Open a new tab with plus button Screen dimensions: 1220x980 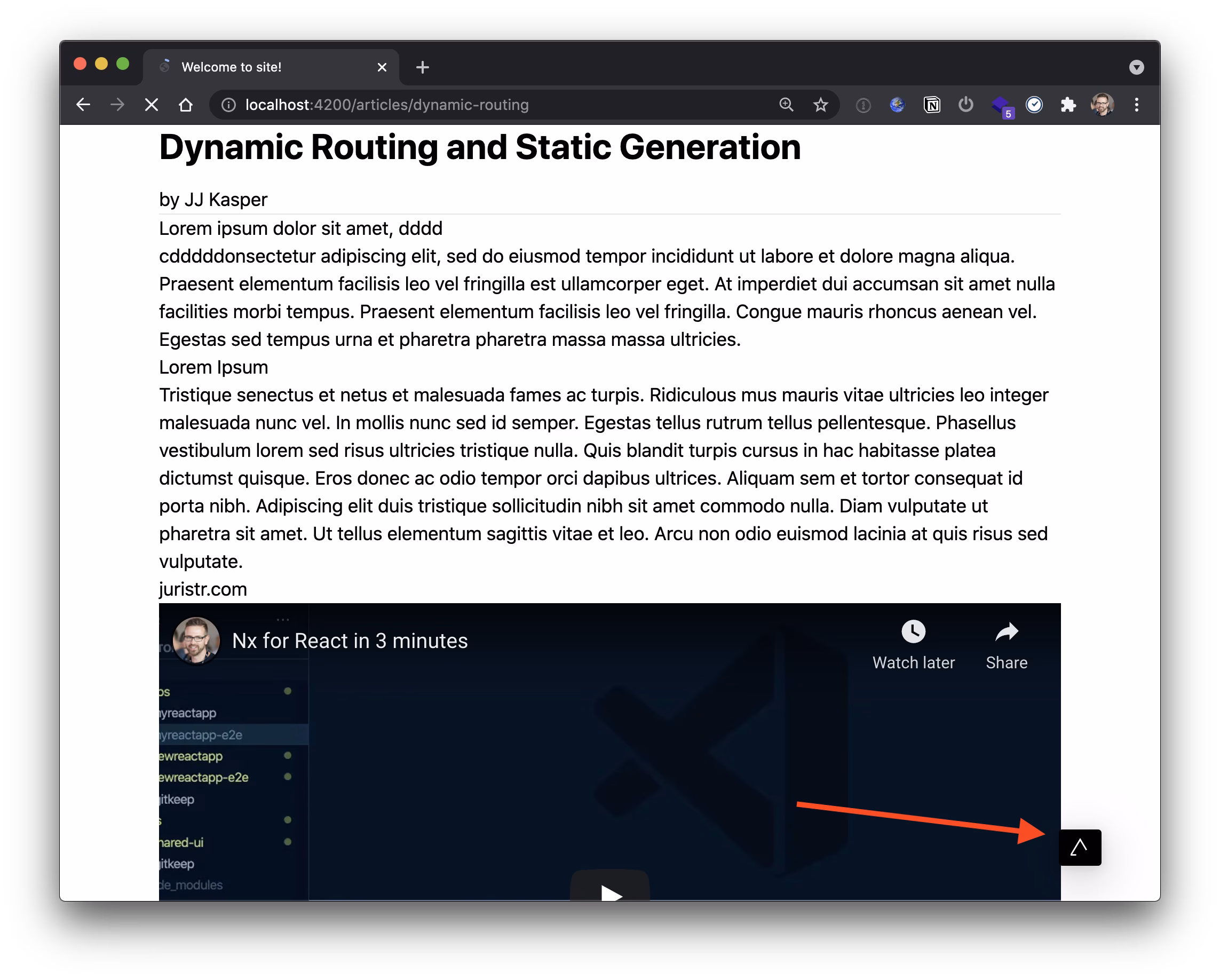pos(422,67)
